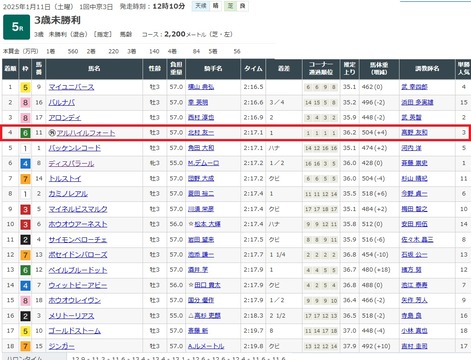471x360 pixels.
Task: Open trainer link 杉山晴紀
Action: coord(414,179)
